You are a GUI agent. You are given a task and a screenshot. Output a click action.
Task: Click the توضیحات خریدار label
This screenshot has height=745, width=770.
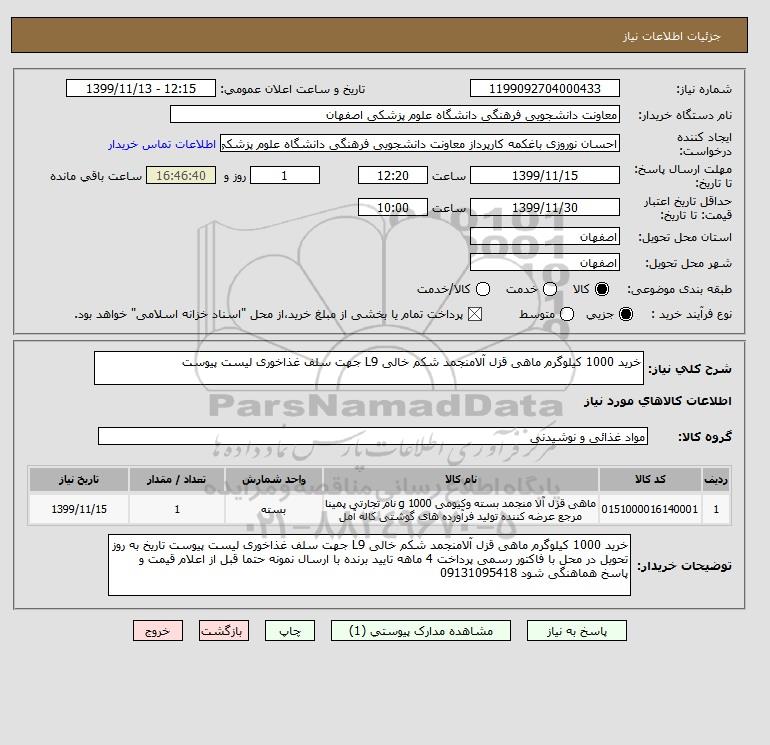684,566
